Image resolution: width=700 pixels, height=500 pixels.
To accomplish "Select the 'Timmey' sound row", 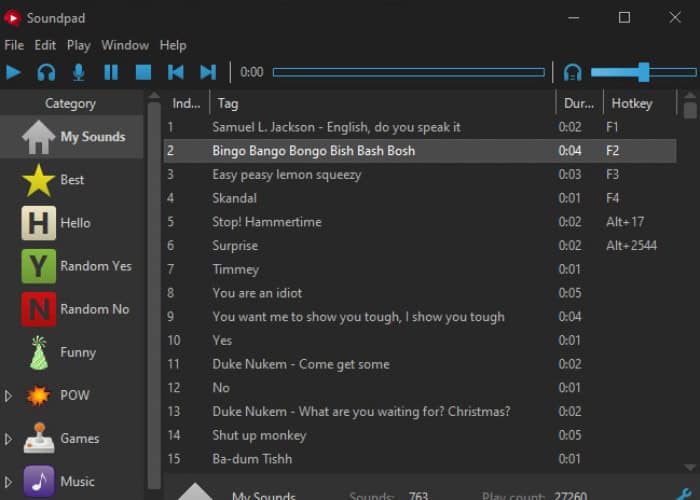I will point(420,269).
